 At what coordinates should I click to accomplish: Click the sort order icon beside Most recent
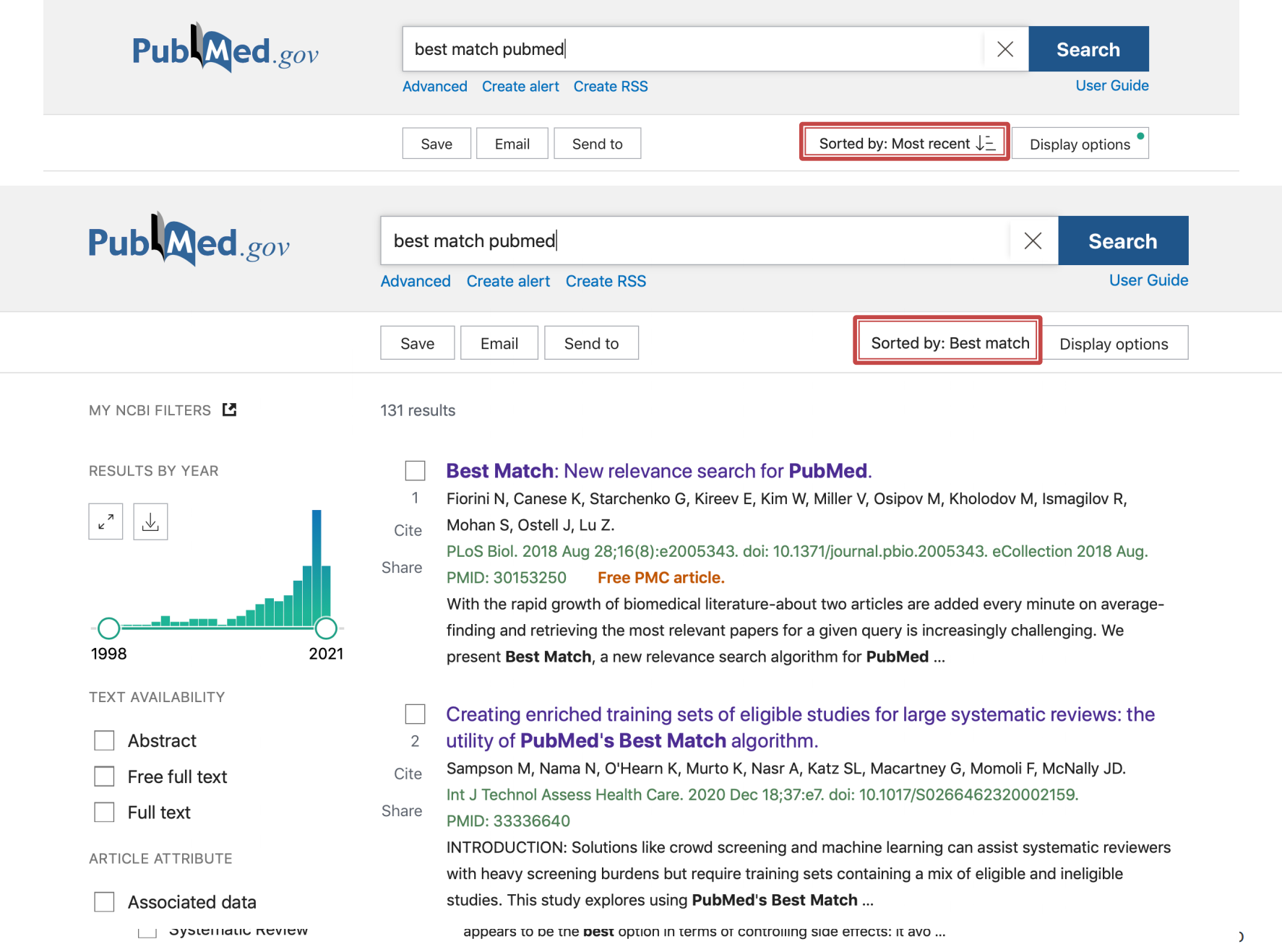click(986, 143)
